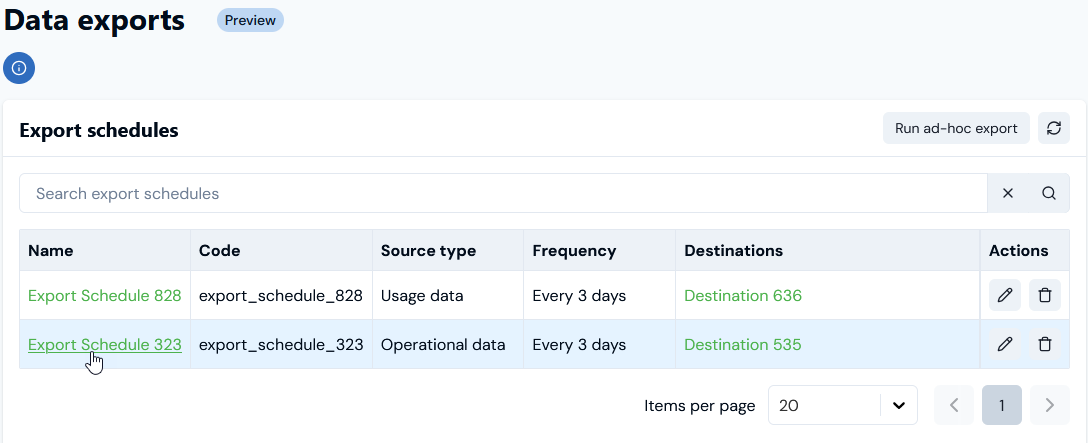
Task: Open Export Schedule 323 link
Action: pyautogui.click(x=105, y=344)
